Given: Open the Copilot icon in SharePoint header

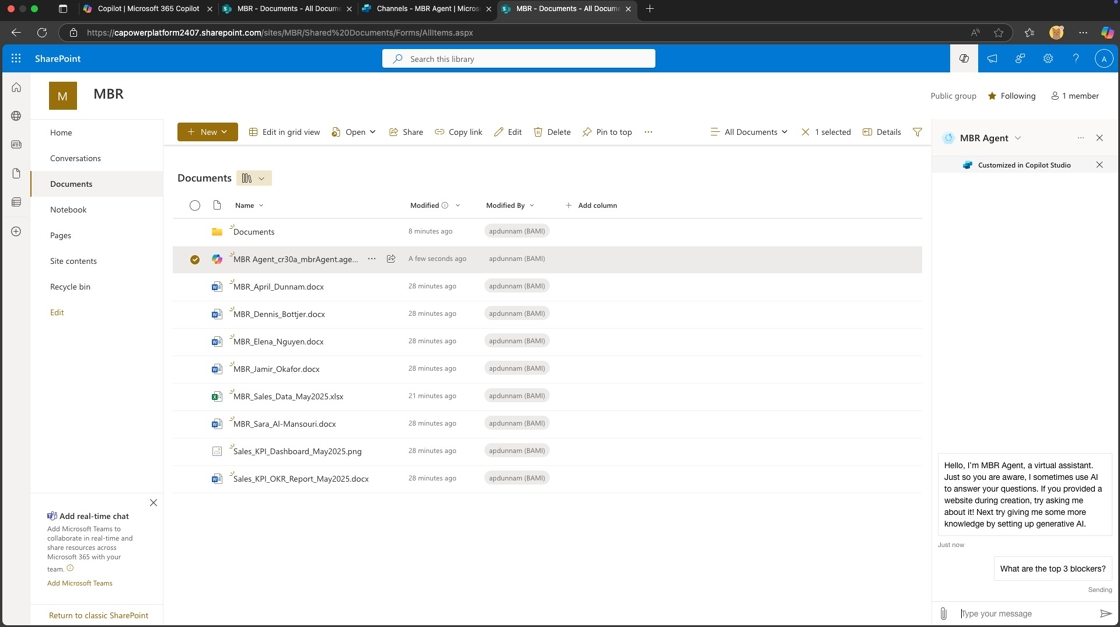Looking at the screenshot, I should [964, 59].
